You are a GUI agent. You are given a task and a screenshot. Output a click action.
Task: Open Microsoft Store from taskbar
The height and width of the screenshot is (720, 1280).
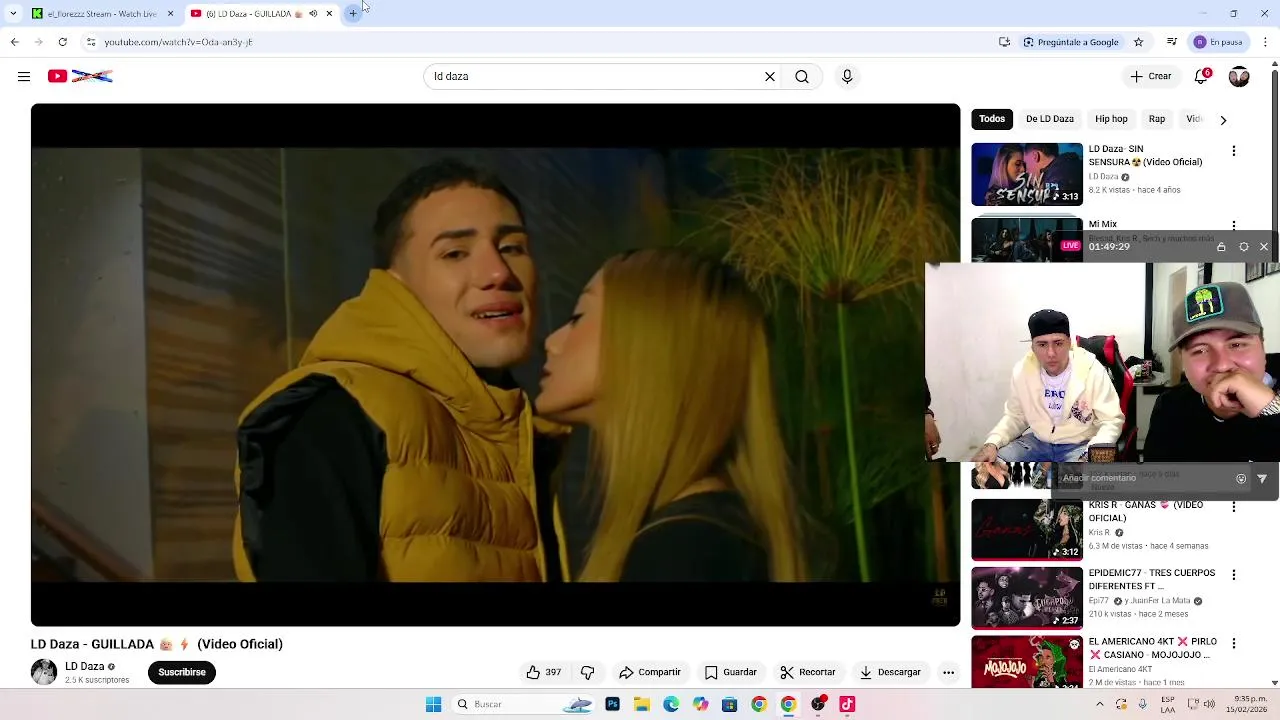tap(729, 704)
